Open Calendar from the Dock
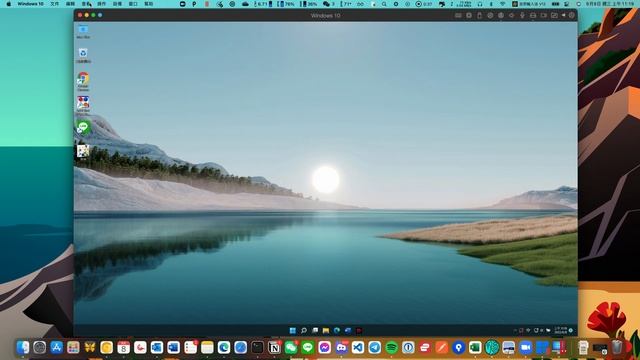 point(123,347)
